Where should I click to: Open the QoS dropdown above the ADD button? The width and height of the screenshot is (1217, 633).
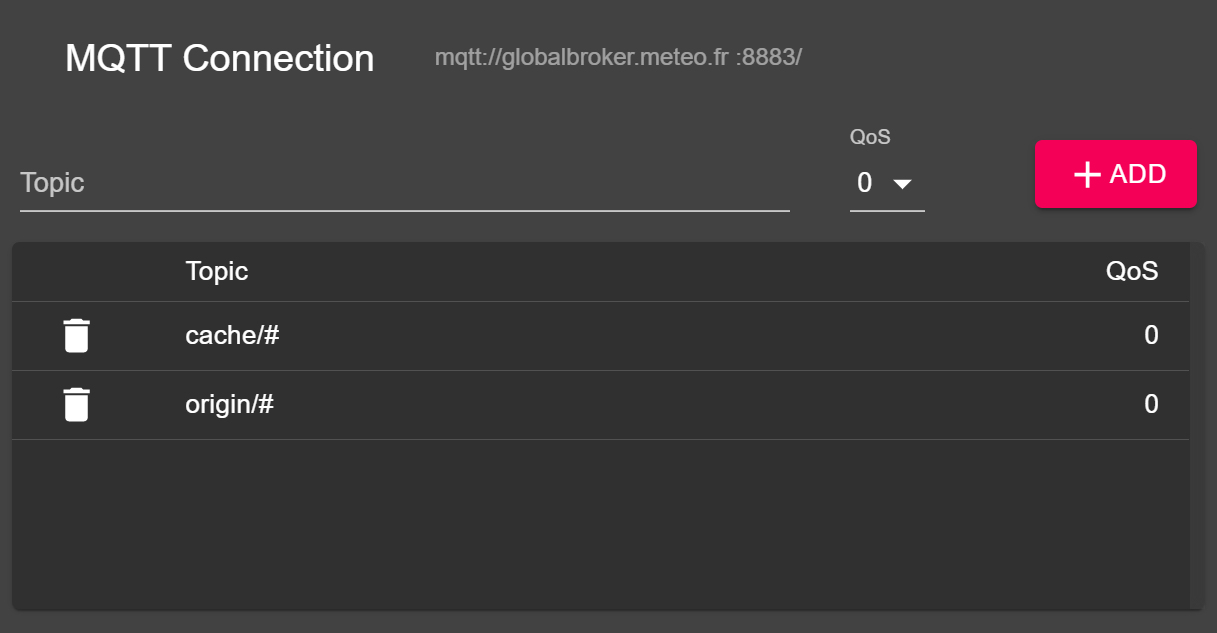coord(887,183)
